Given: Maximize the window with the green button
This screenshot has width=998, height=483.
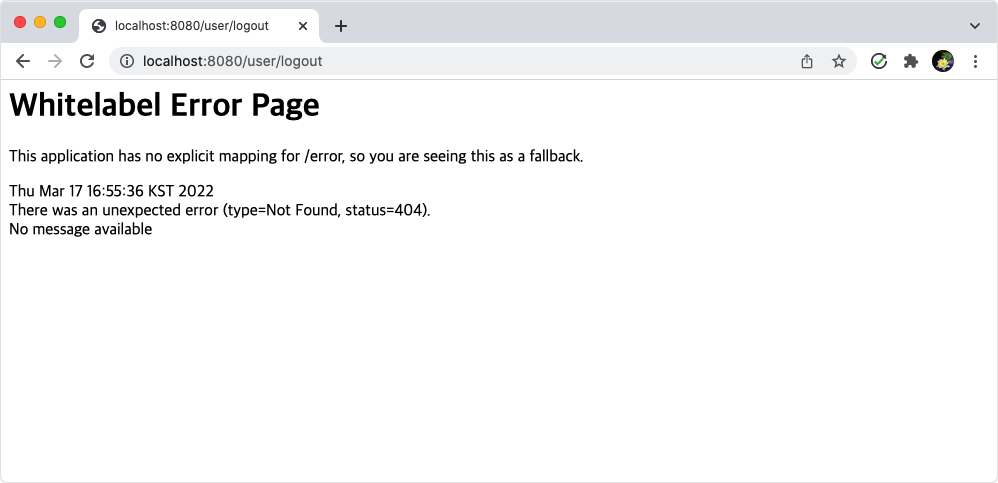Looking at the screenshot, I should pos(60,22).
